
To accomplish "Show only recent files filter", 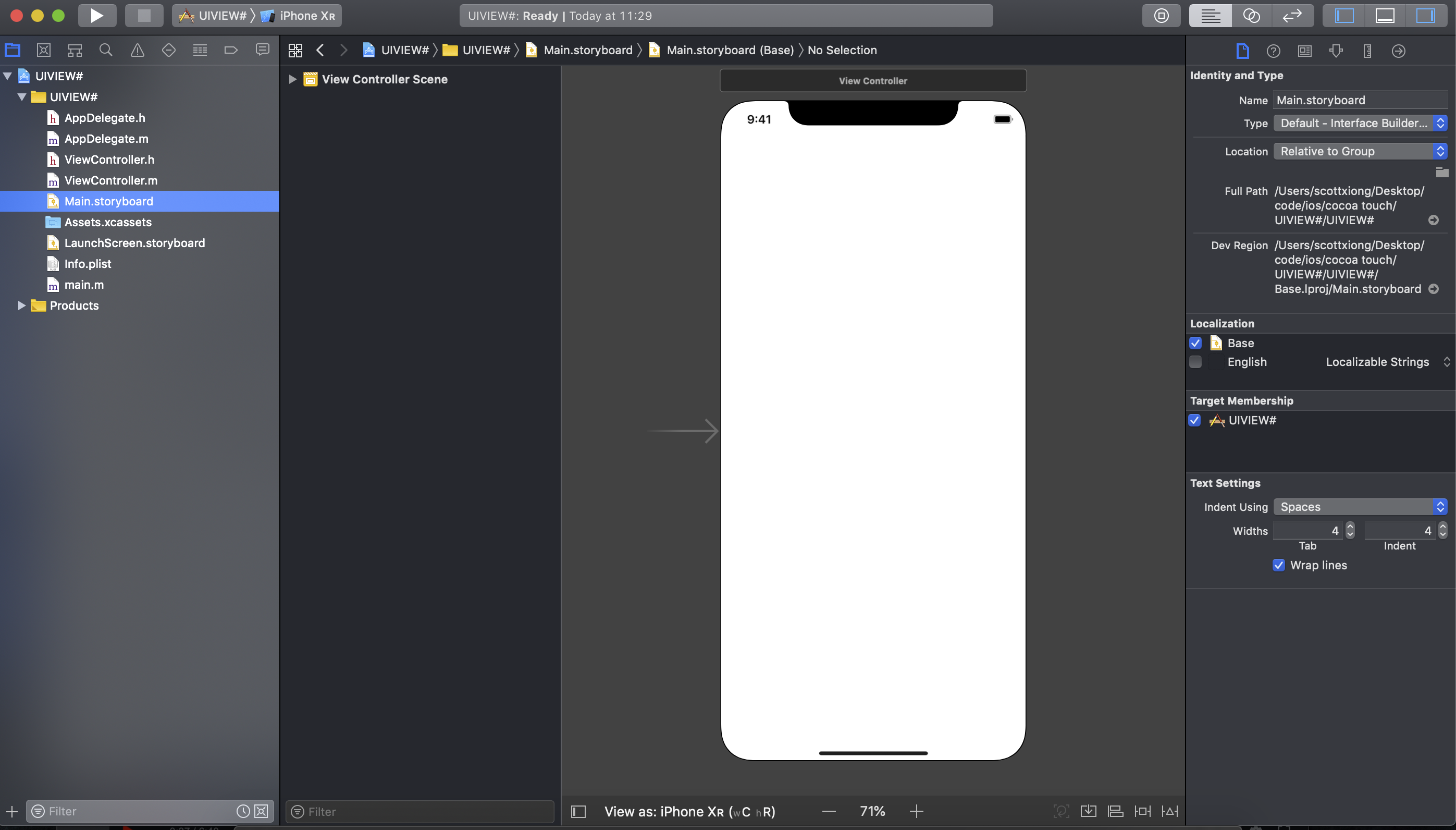I will (243, 811).
